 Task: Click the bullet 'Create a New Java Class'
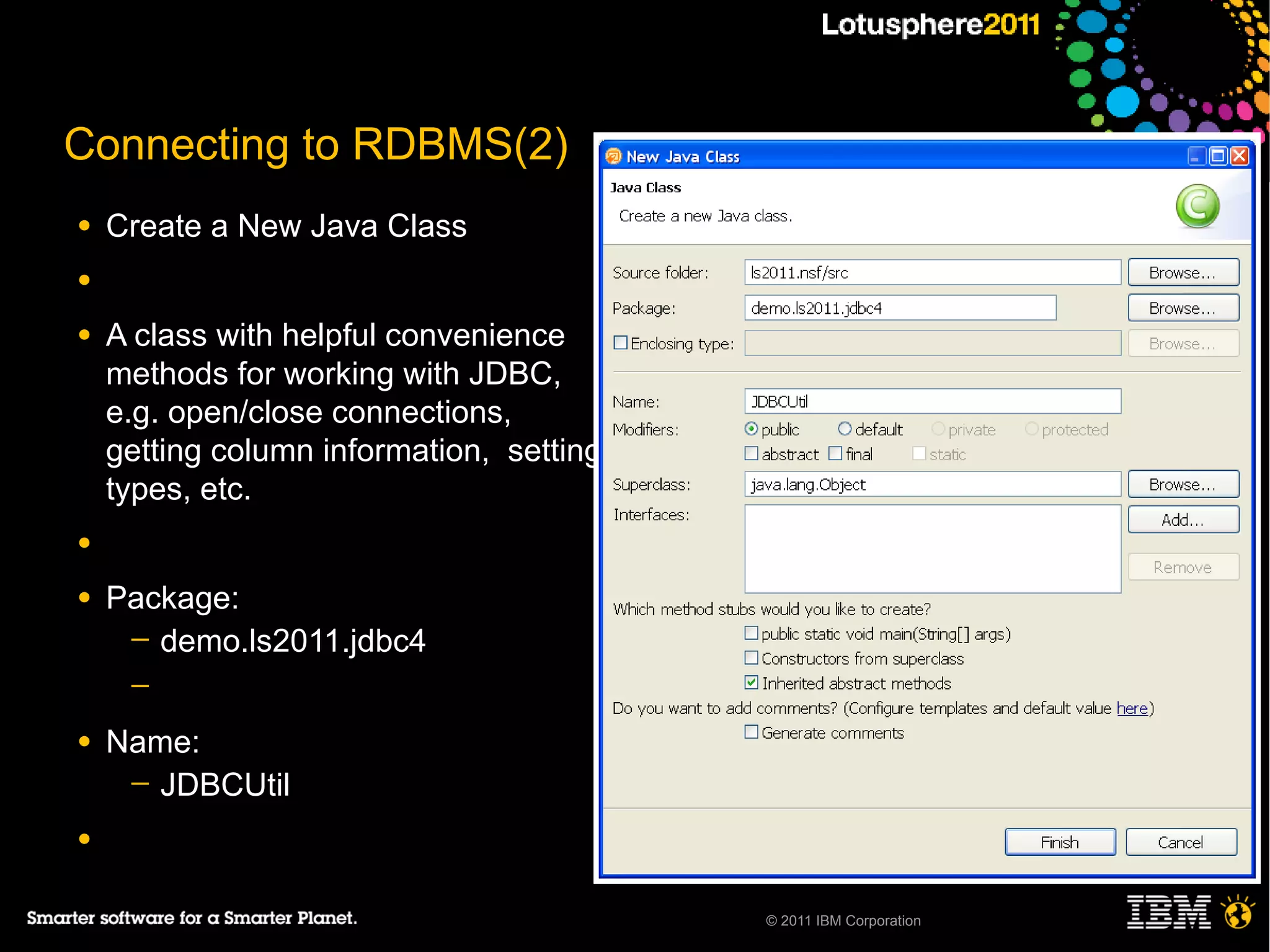coord(286,226)
